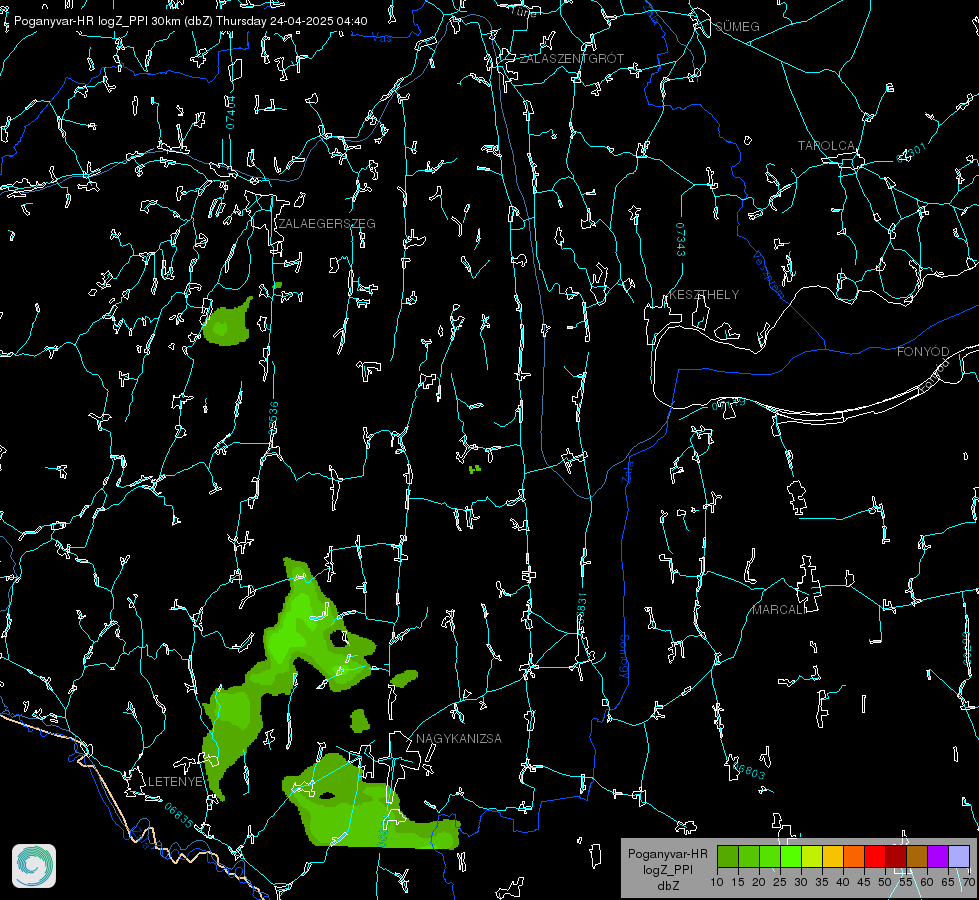Click the legend scale value 40
Viewport: 979px width, 900px height.
[843, 883]
